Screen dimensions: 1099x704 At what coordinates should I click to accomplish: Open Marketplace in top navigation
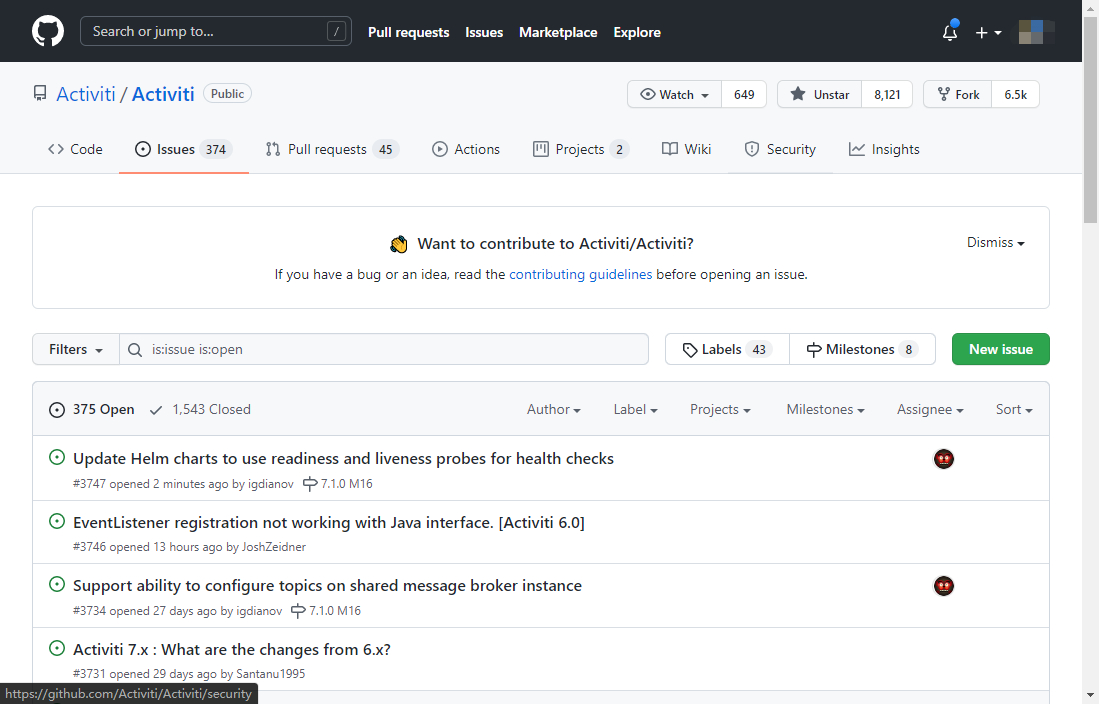click(x=558, y=32)
